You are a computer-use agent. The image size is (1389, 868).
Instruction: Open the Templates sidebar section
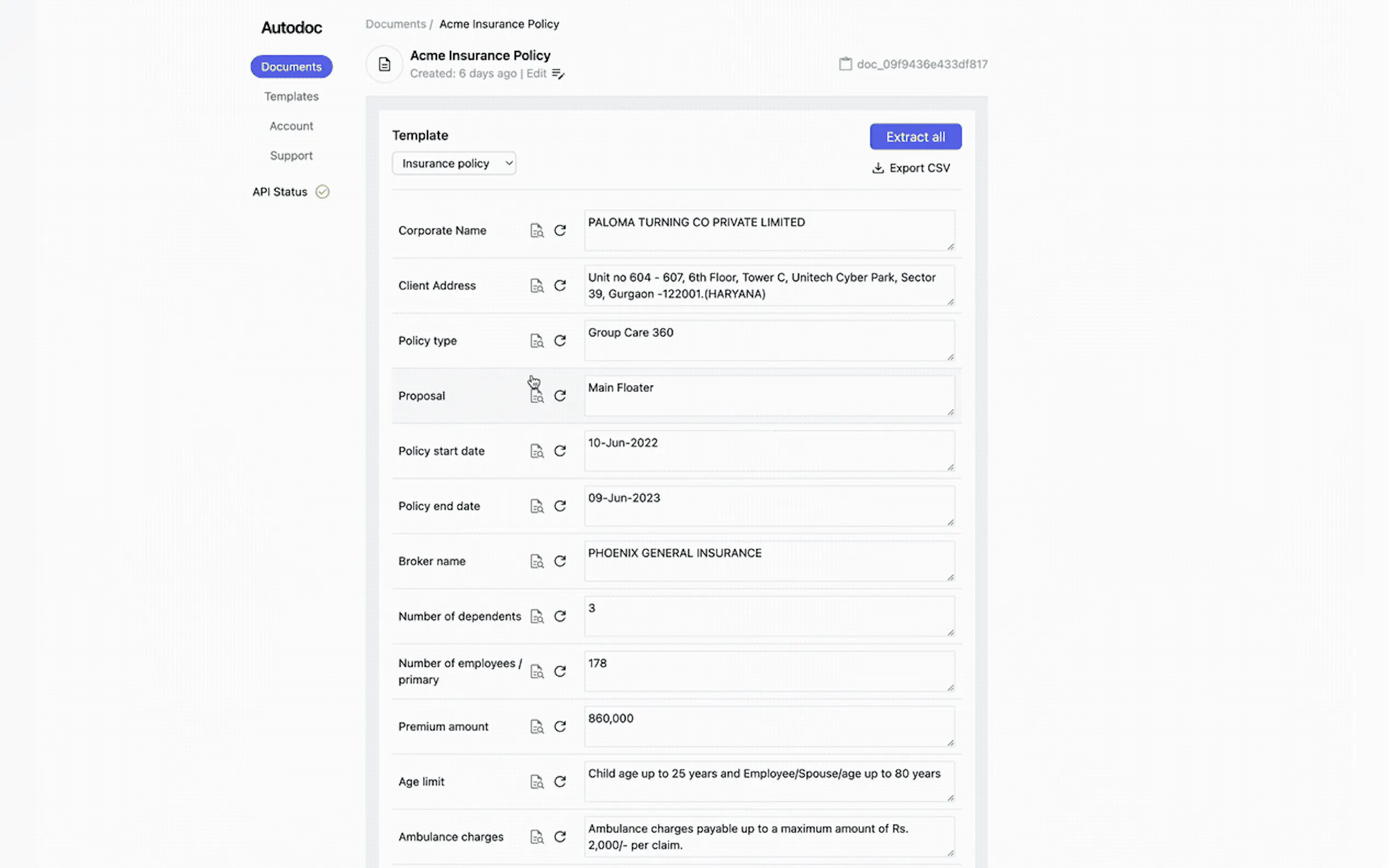tap(291, 96)
